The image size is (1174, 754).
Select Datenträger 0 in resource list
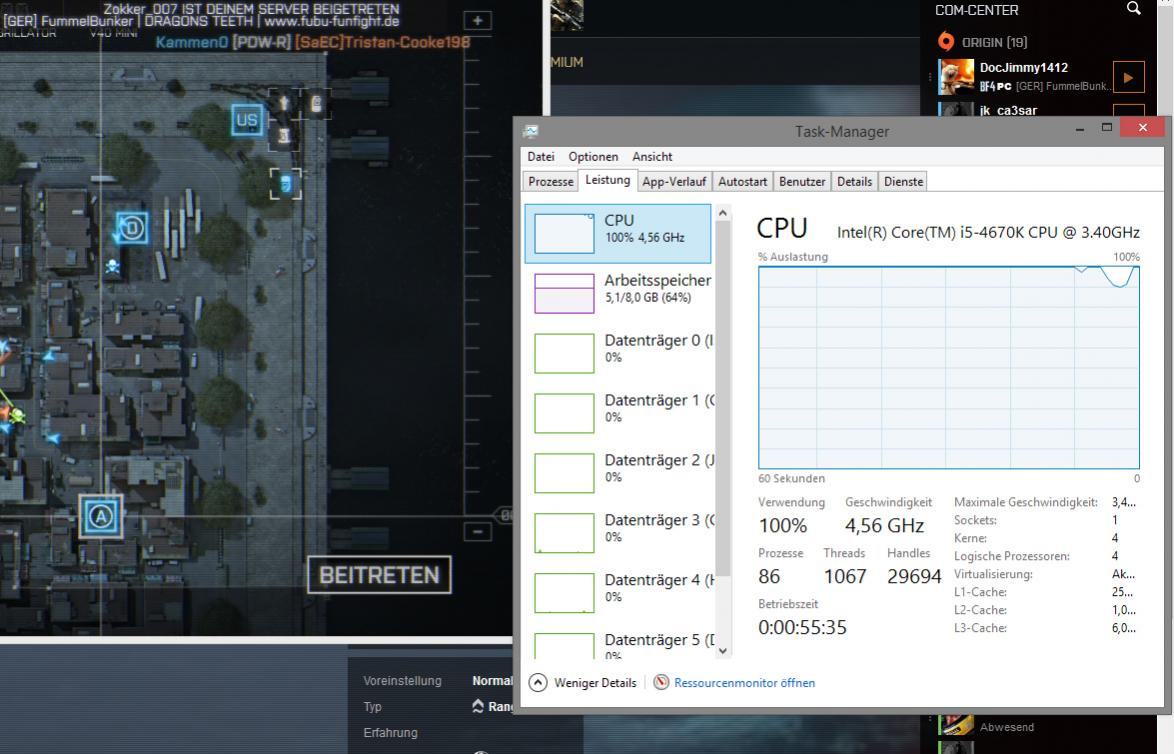coord(618,353)
